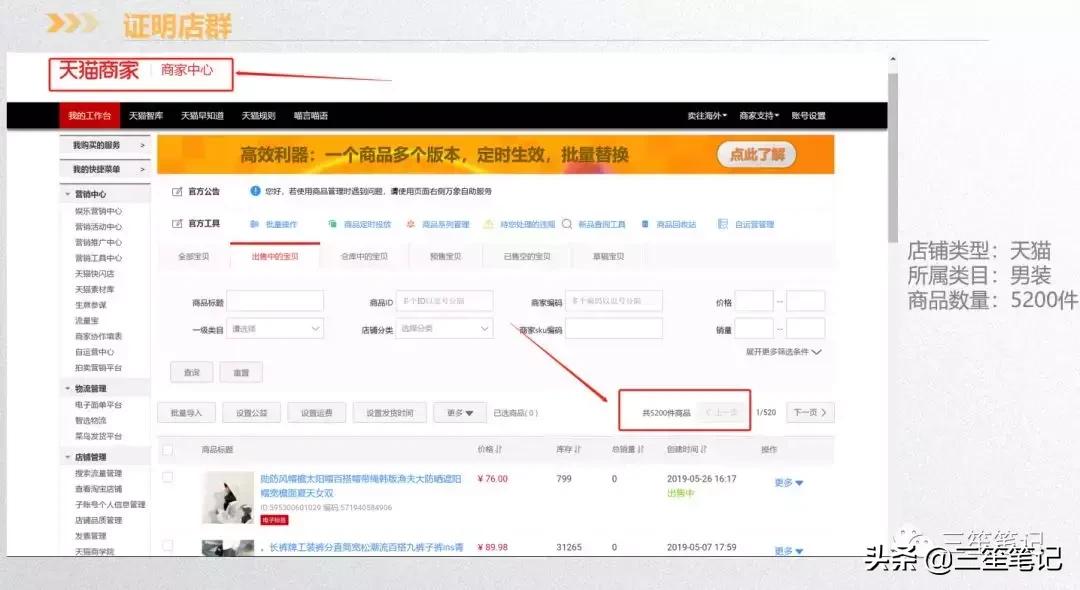
Task: Check the first product row checkbox
Action: coord(167,478)
